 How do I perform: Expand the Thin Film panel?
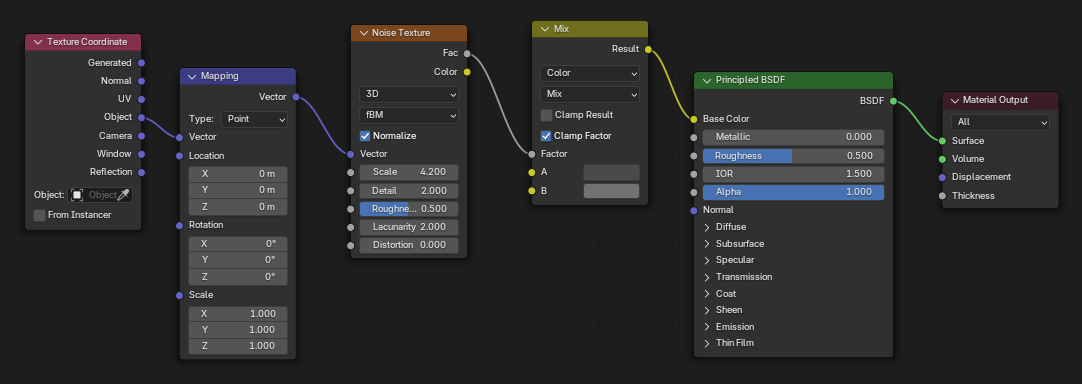click(x=707, y=343)
